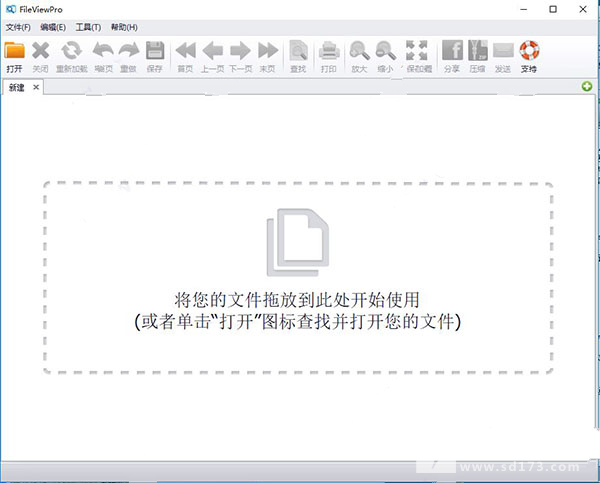Open the Help (帮助) menu
This screenshot has width=600, height=483.
(124, 27)
